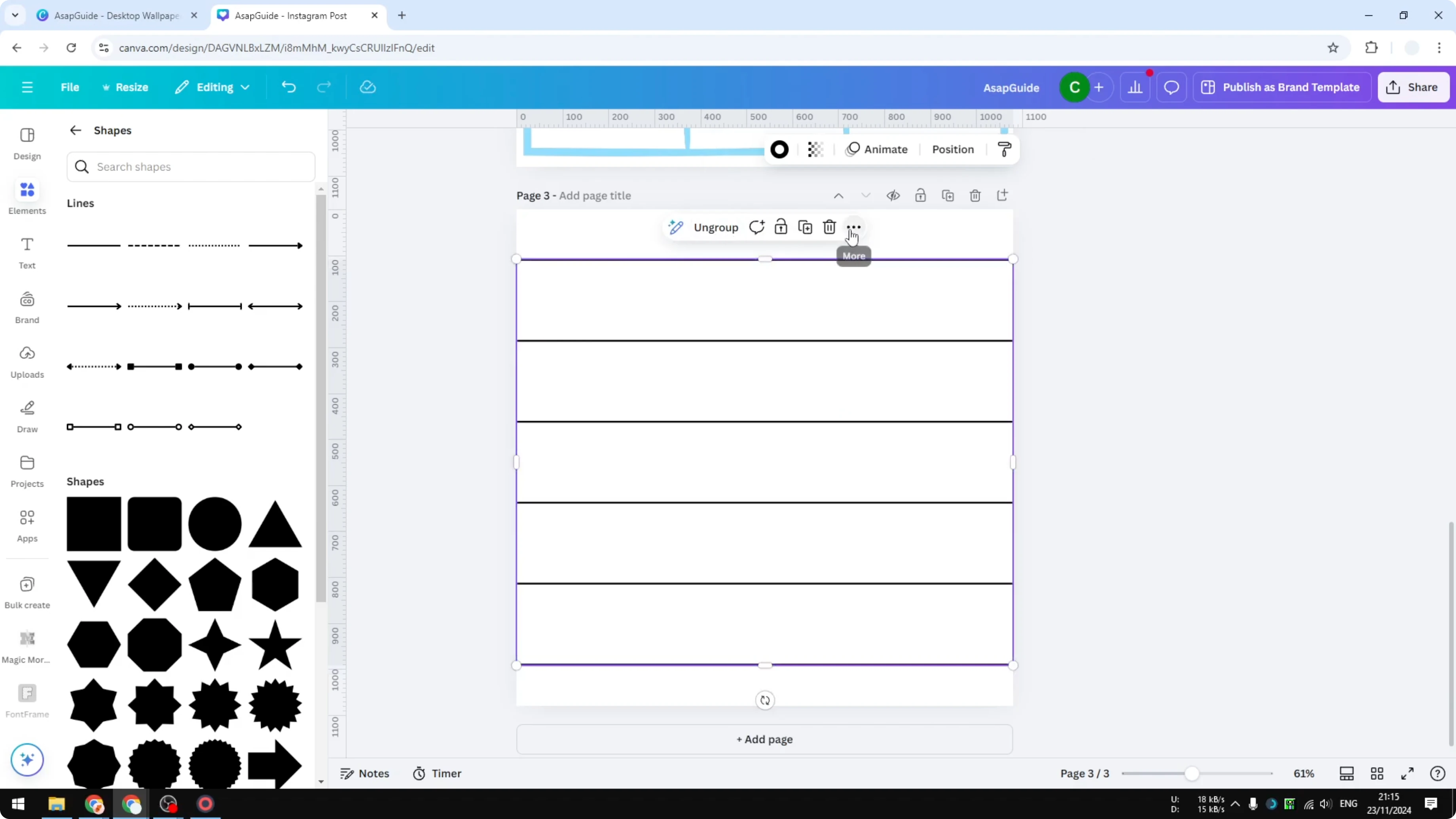
Task: Hide Page 3 with the eye icon
Action: pyautogui.click(x=893, y=195)
